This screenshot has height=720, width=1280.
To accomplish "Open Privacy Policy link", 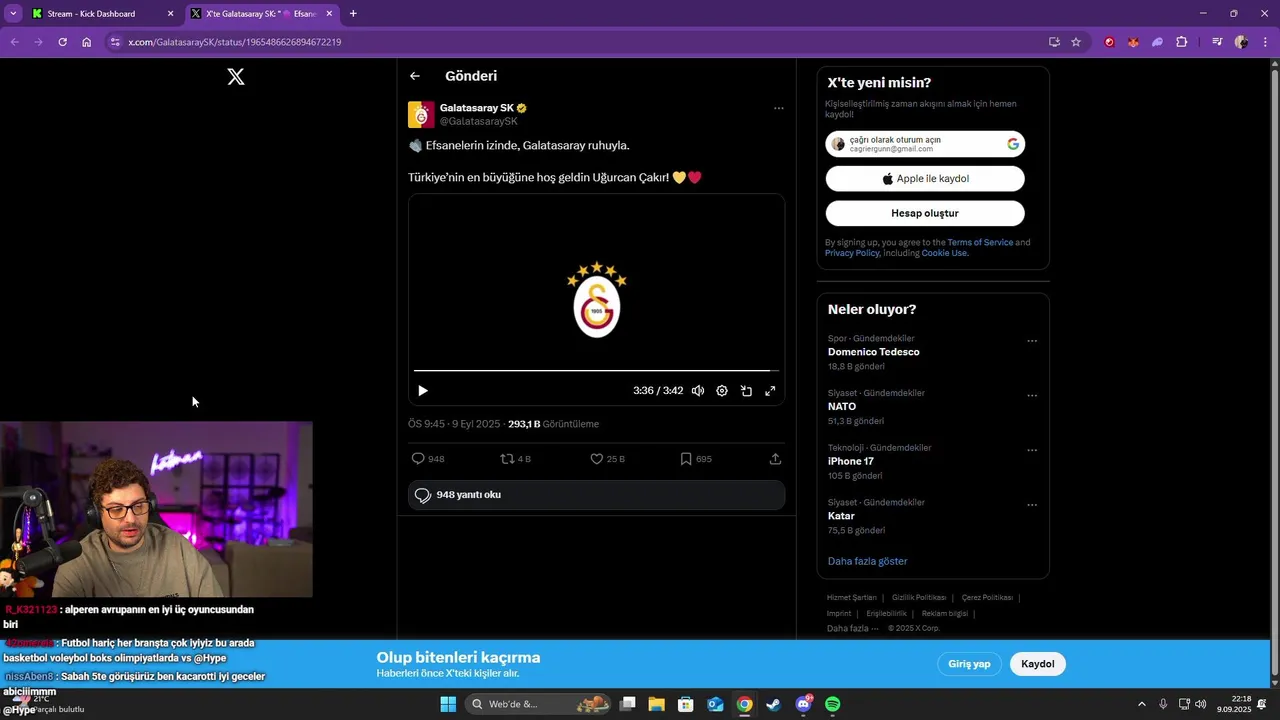I will (x=852, y=253).
